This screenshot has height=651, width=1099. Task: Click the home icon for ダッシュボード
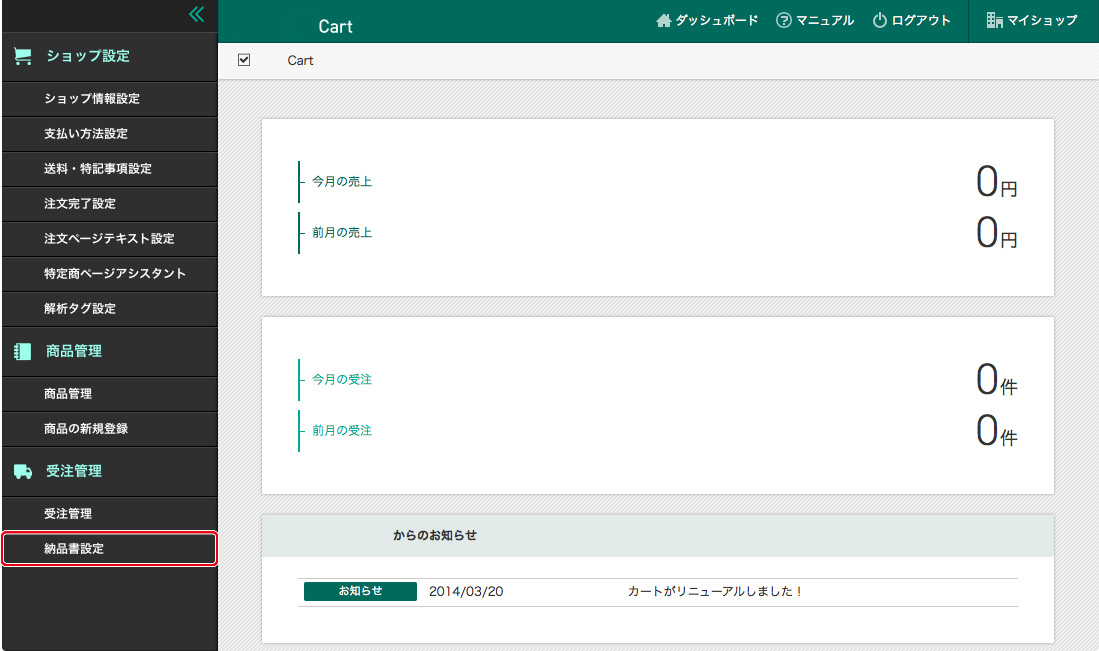[664, 20]
